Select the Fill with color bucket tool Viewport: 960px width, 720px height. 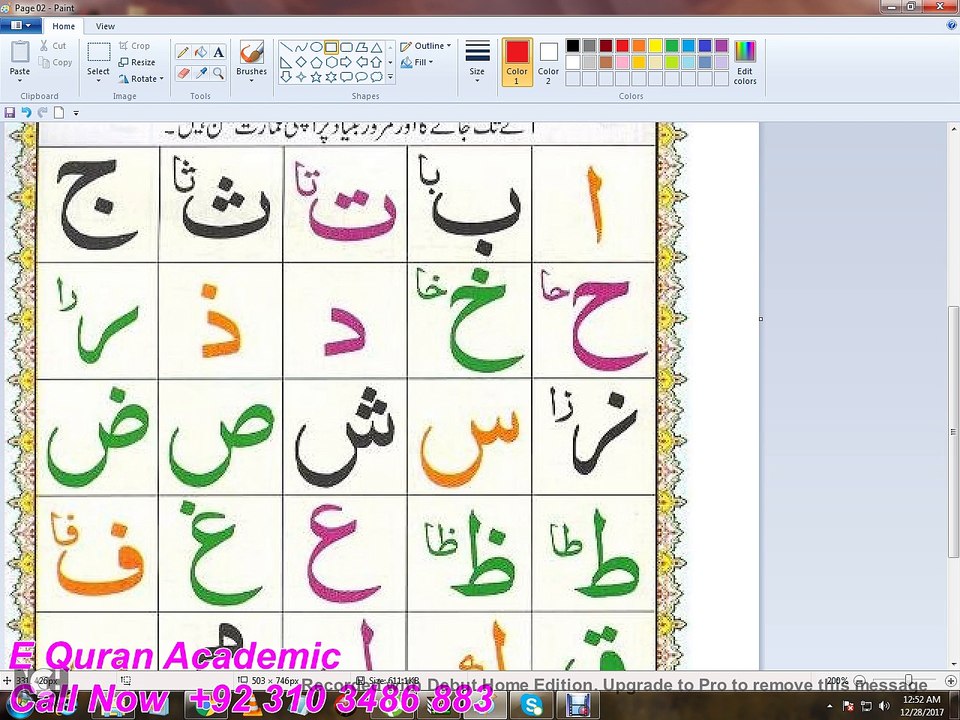200,52
